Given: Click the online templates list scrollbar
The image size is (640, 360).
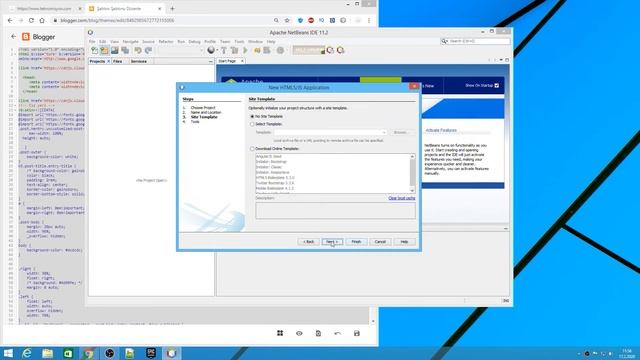Looking at the screenshot, I should coord(412,173).
